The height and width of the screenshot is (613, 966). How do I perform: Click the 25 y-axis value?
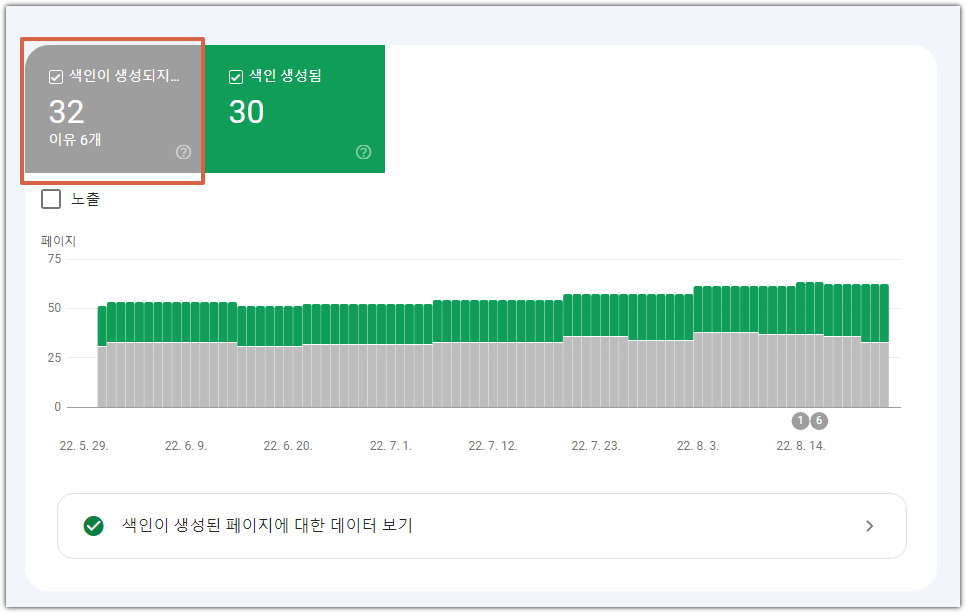tap(54, 357)
